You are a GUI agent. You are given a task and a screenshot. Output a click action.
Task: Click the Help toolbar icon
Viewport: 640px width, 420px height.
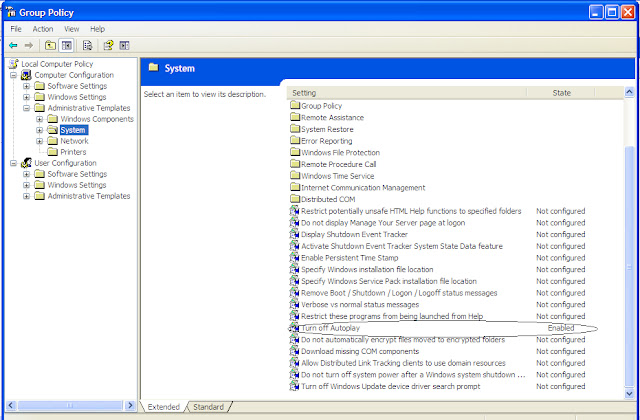[108, 45]
